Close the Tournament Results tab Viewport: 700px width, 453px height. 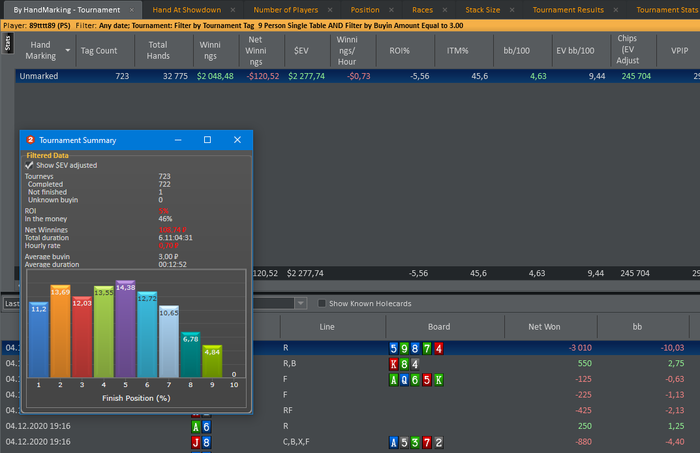pos(616,10)
